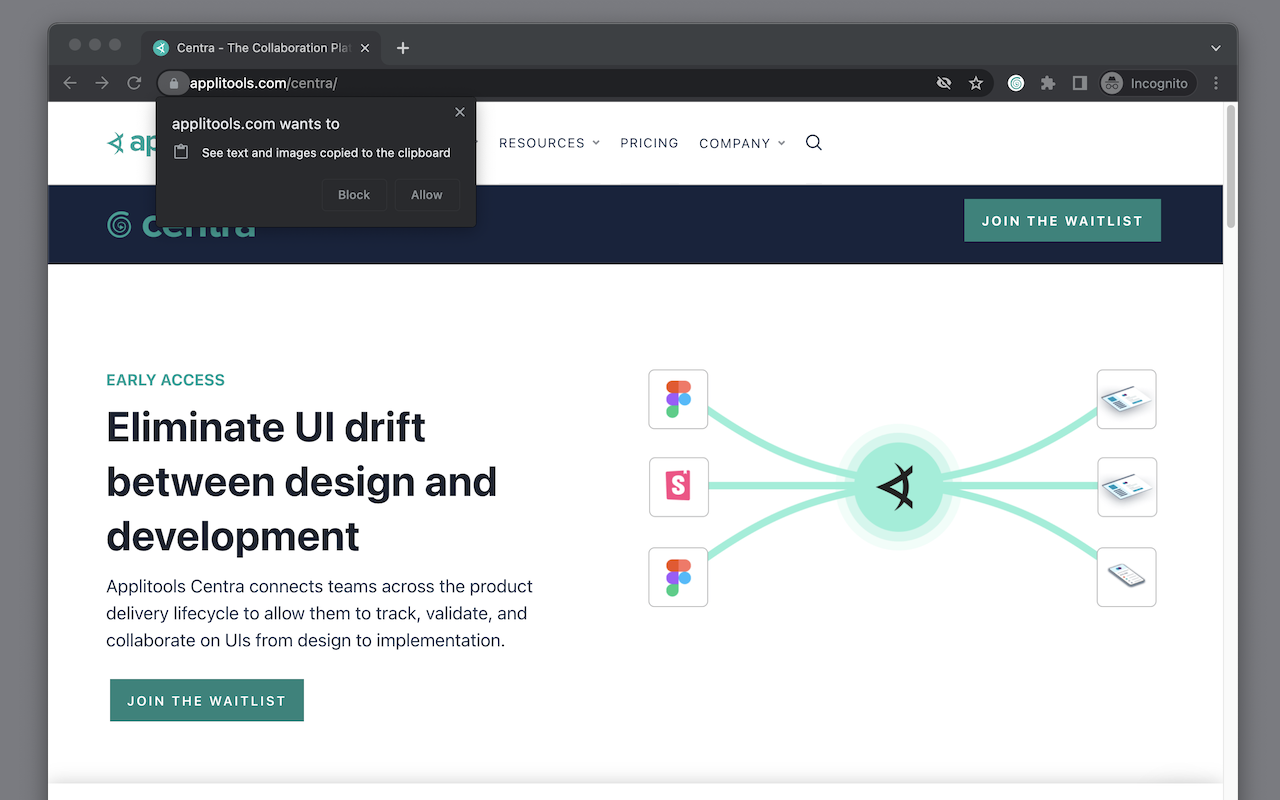The image size is (1280, 800).
Task: Click the JOIN THE WAITLIST button below the description
Action: point(206,700)
